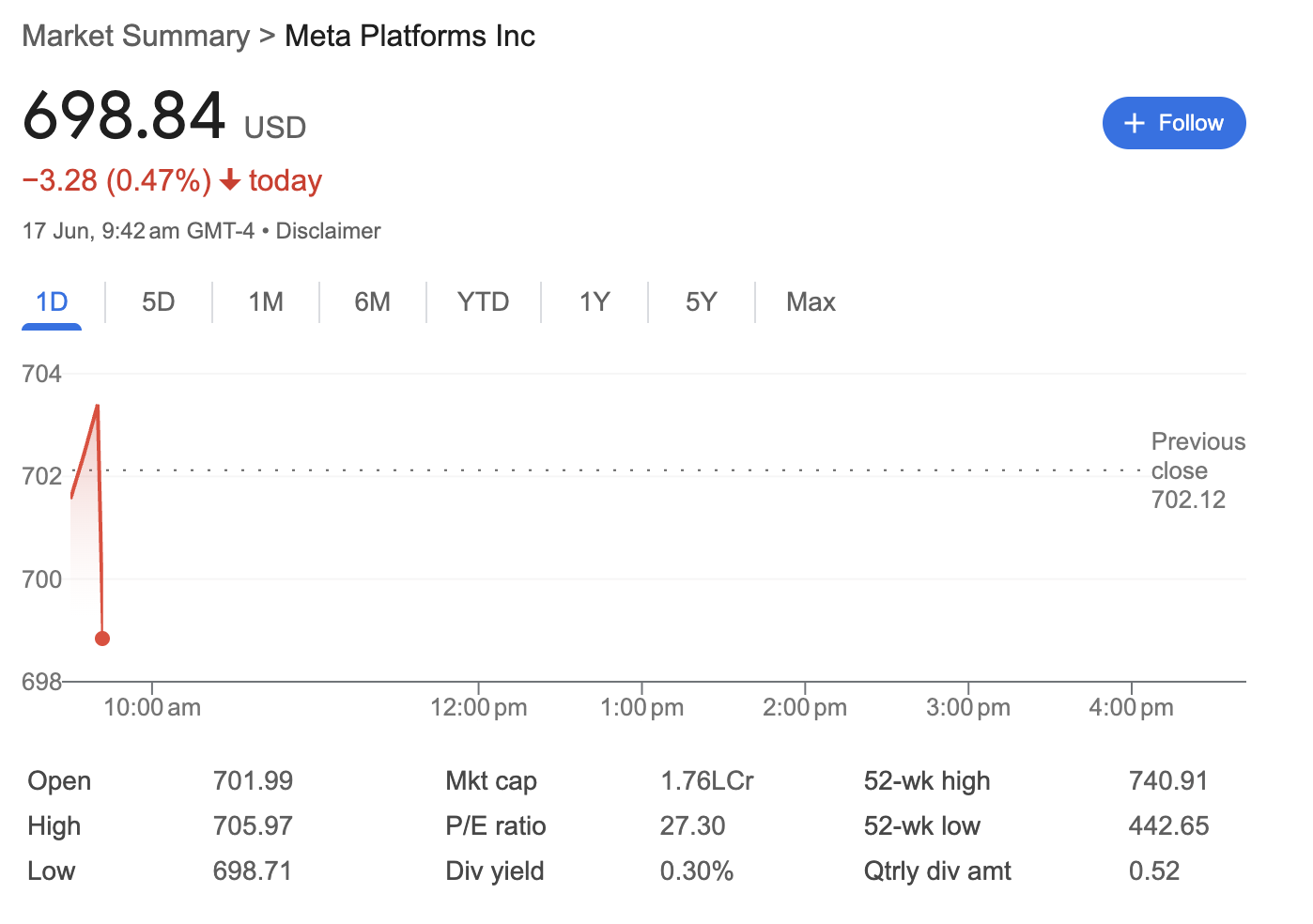Click the blue Follow button
1313x924 pixels.
point(1173,123)
